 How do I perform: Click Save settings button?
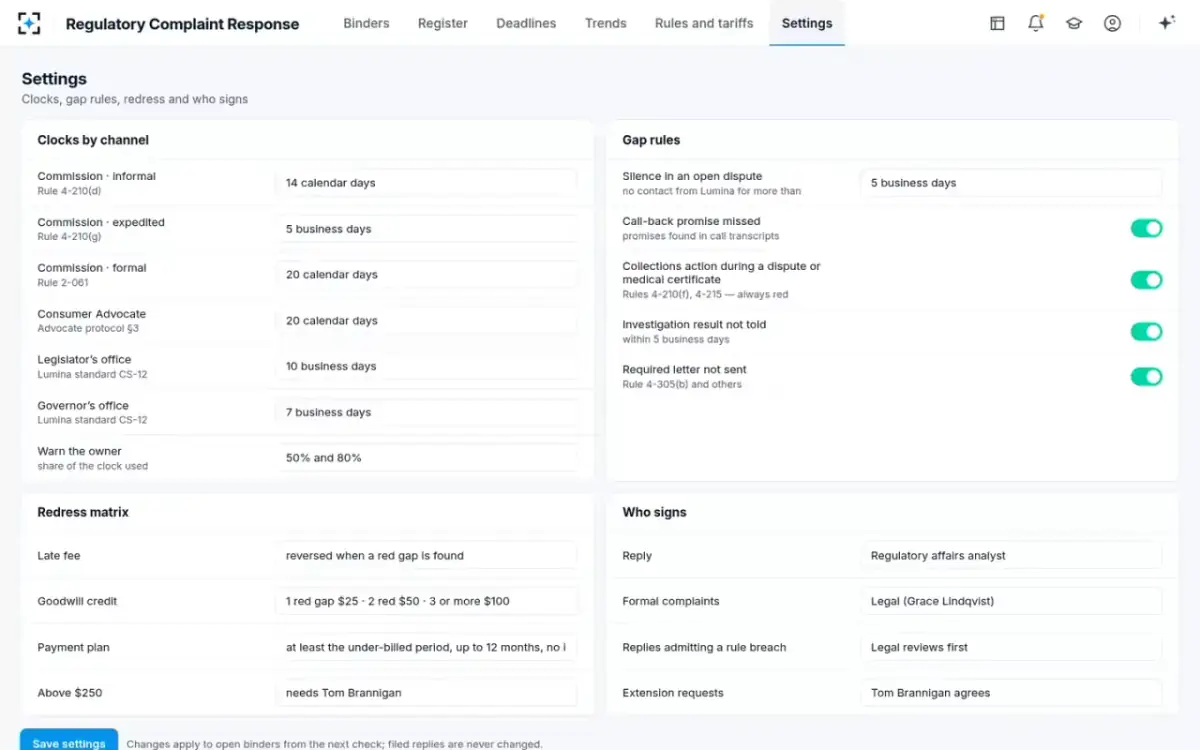click(x=69, y=743)
